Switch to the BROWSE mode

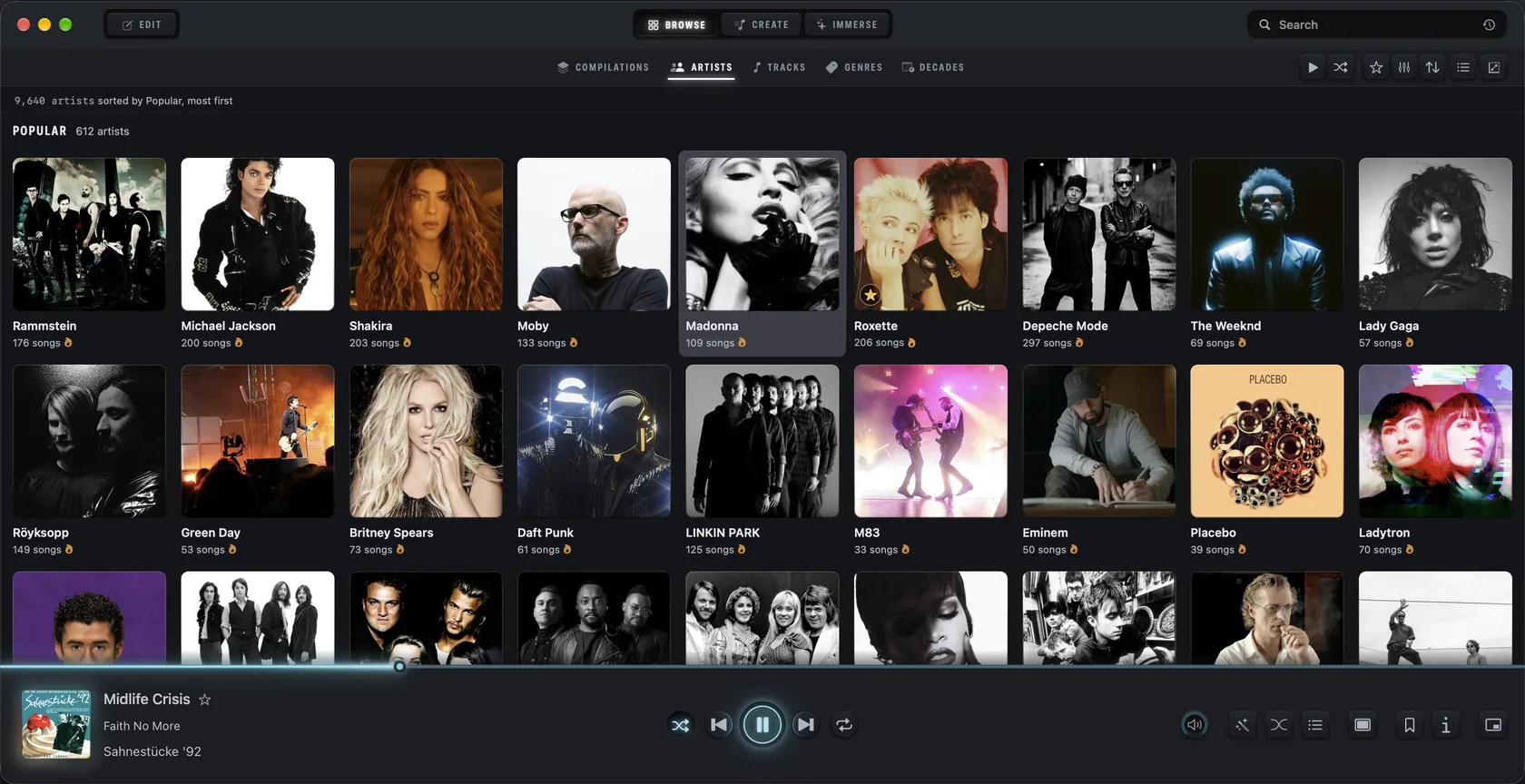pyautogui.click(x=677, y=24)
